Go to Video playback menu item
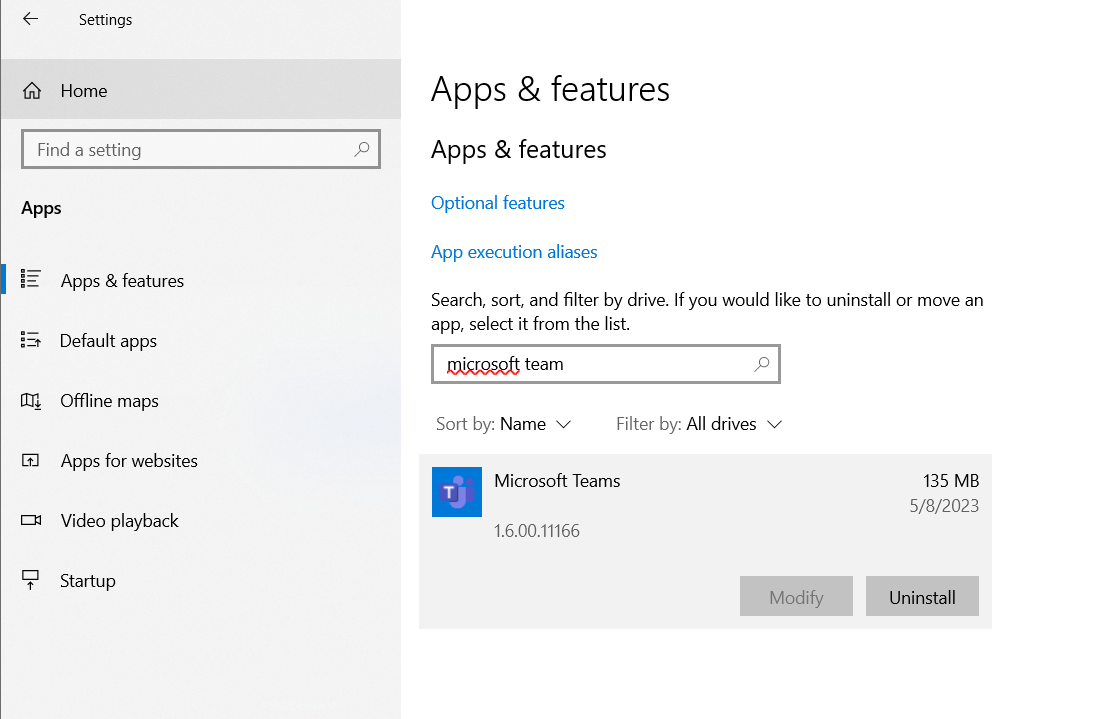1102x719 pixels. click(119, 521)
